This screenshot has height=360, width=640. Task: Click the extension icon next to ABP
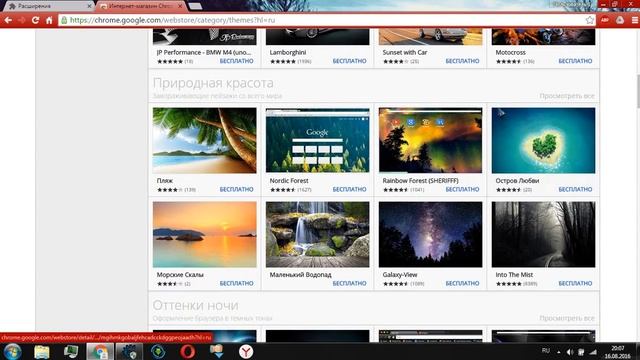point(620,20)
